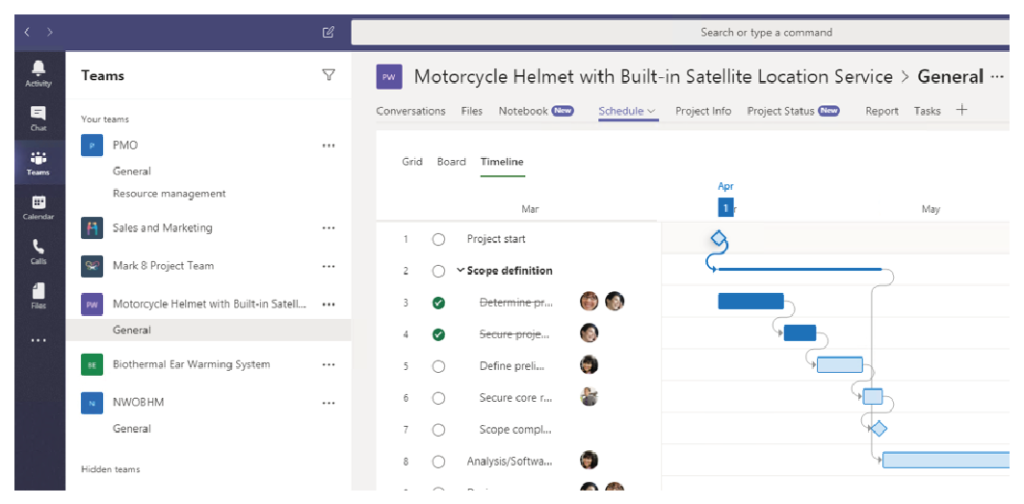Open the Files icon in sidebar
The image size is (1024, 504).
[39, 296]
